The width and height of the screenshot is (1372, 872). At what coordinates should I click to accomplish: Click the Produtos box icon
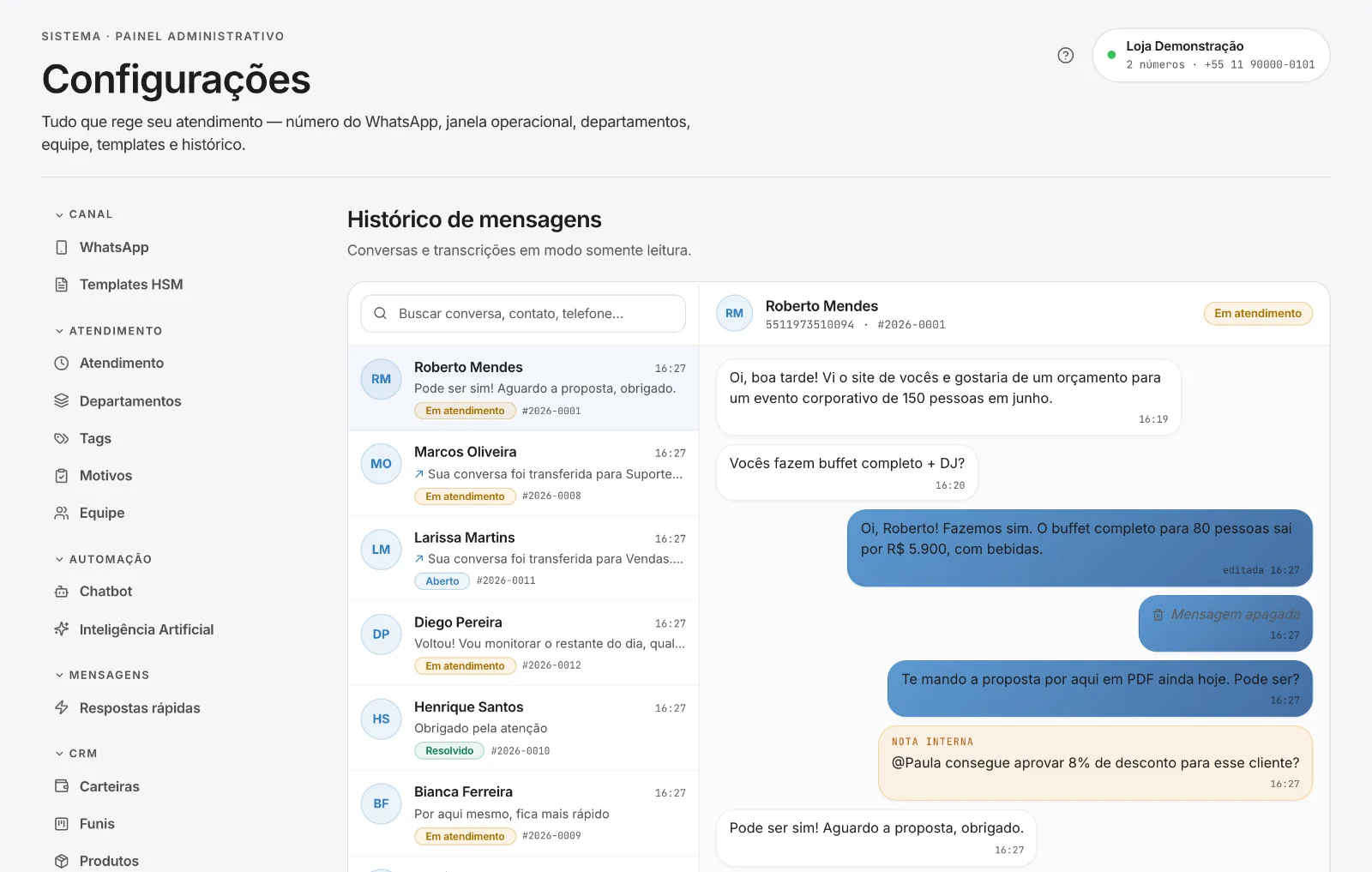pos(62,861)
